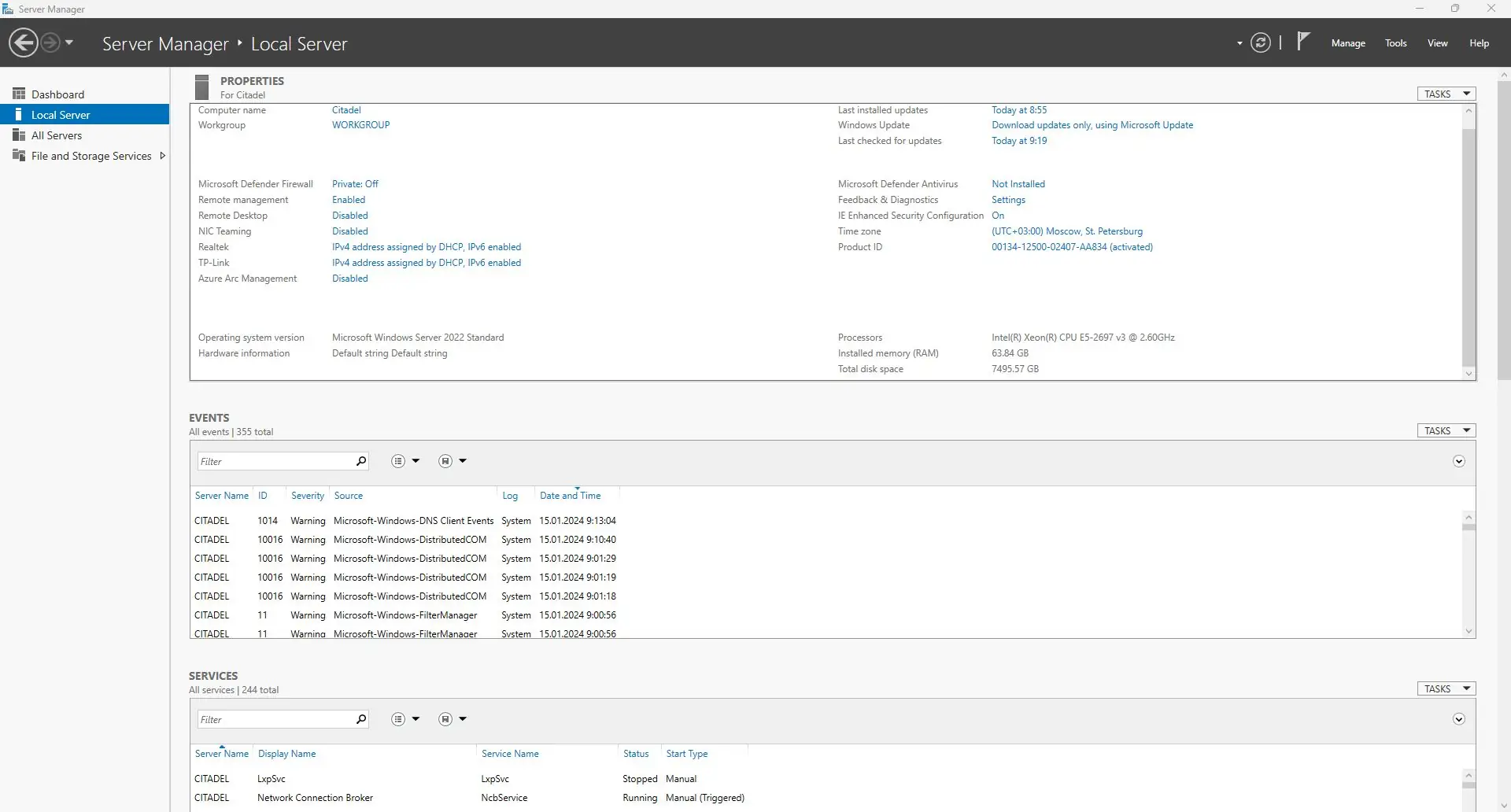1511x812 pixels.
Task: Sort events by the Log column header
Action: (x=510, y=496)
